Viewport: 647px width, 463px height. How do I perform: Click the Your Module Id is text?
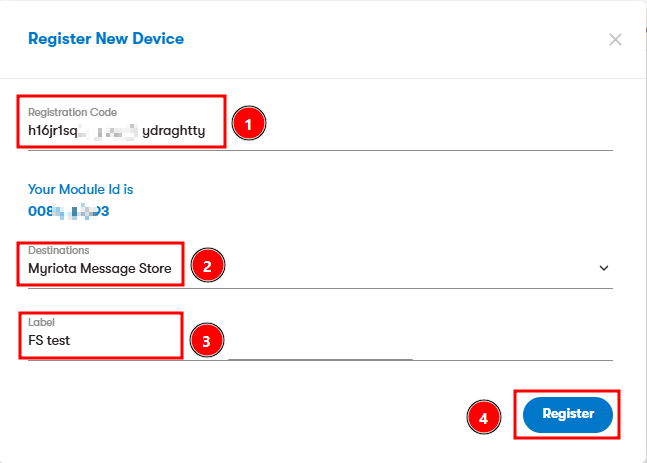point(80,189)
